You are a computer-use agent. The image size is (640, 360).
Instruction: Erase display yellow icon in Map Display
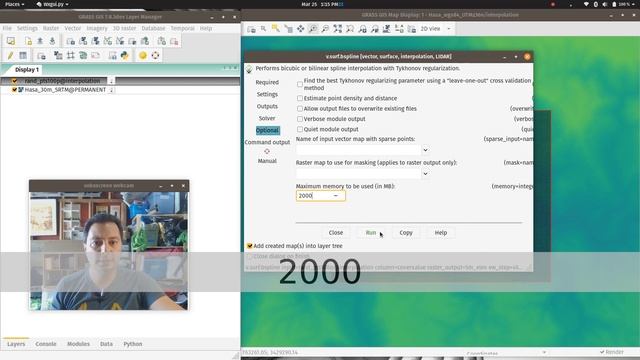[x=276, y=29]
